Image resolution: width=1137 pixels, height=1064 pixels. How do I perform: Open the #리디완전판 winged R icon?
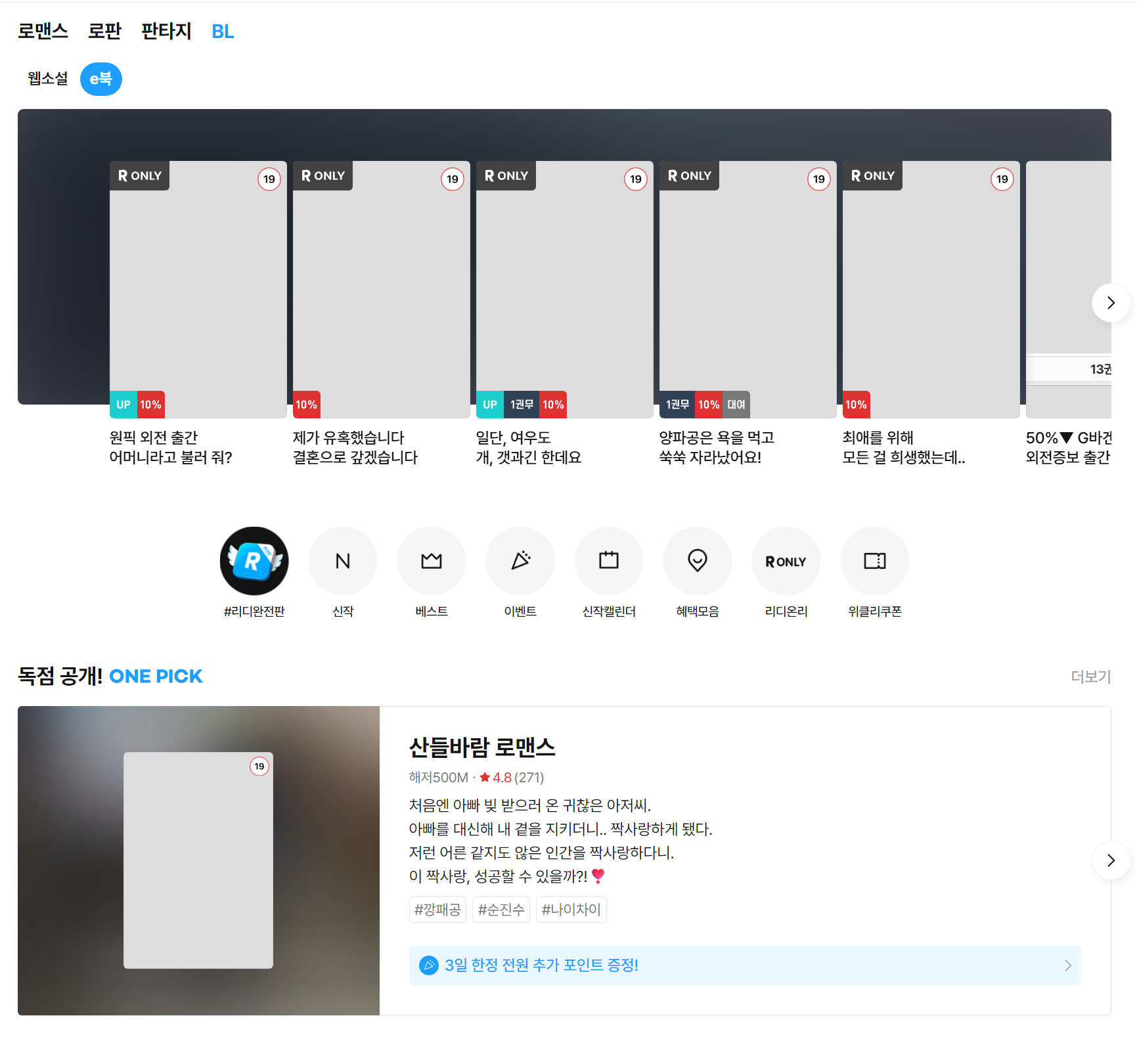254,561
